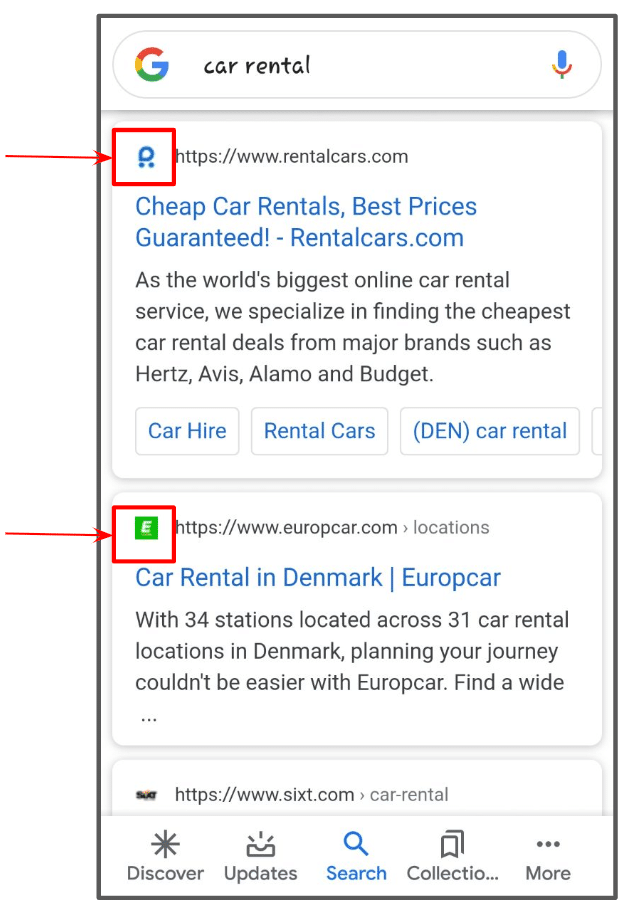Tap the Europcar snippet about 34 stations
The image size is (622, 906).
[352, 666]
